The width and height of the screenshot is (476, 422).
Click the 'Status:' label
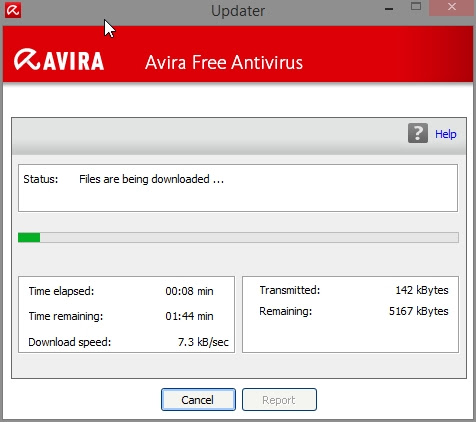tap(41, 179)
